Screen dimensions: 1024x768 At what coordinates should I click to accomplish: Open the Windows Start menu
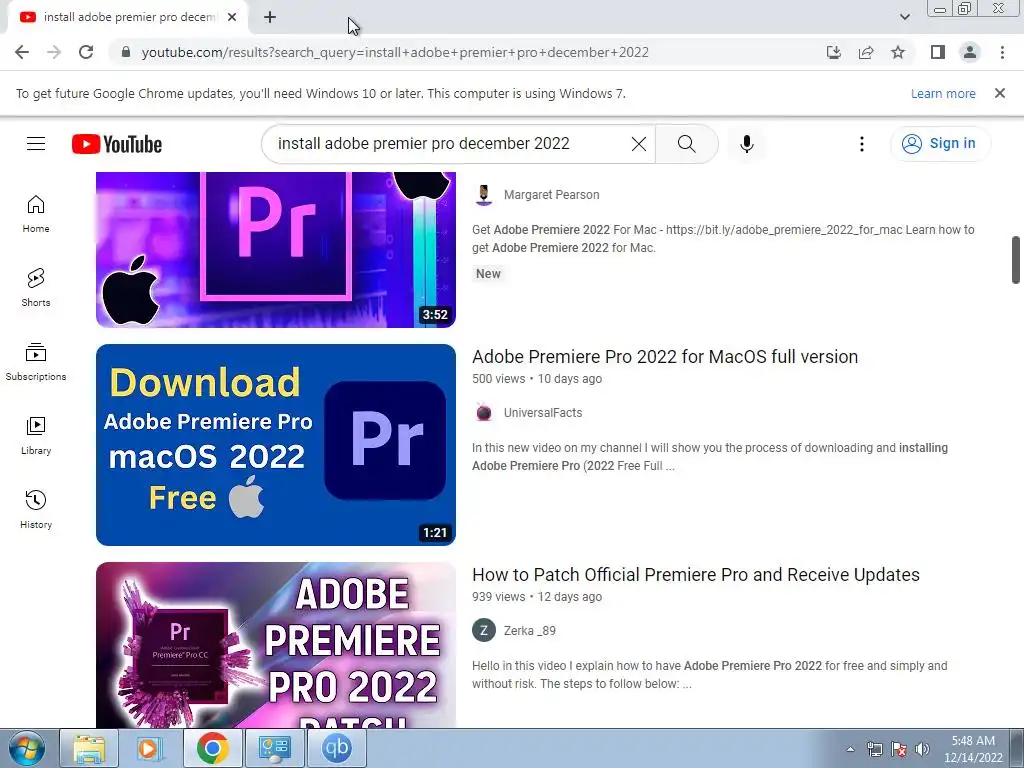pyautogui.click(x=26, y=748)
